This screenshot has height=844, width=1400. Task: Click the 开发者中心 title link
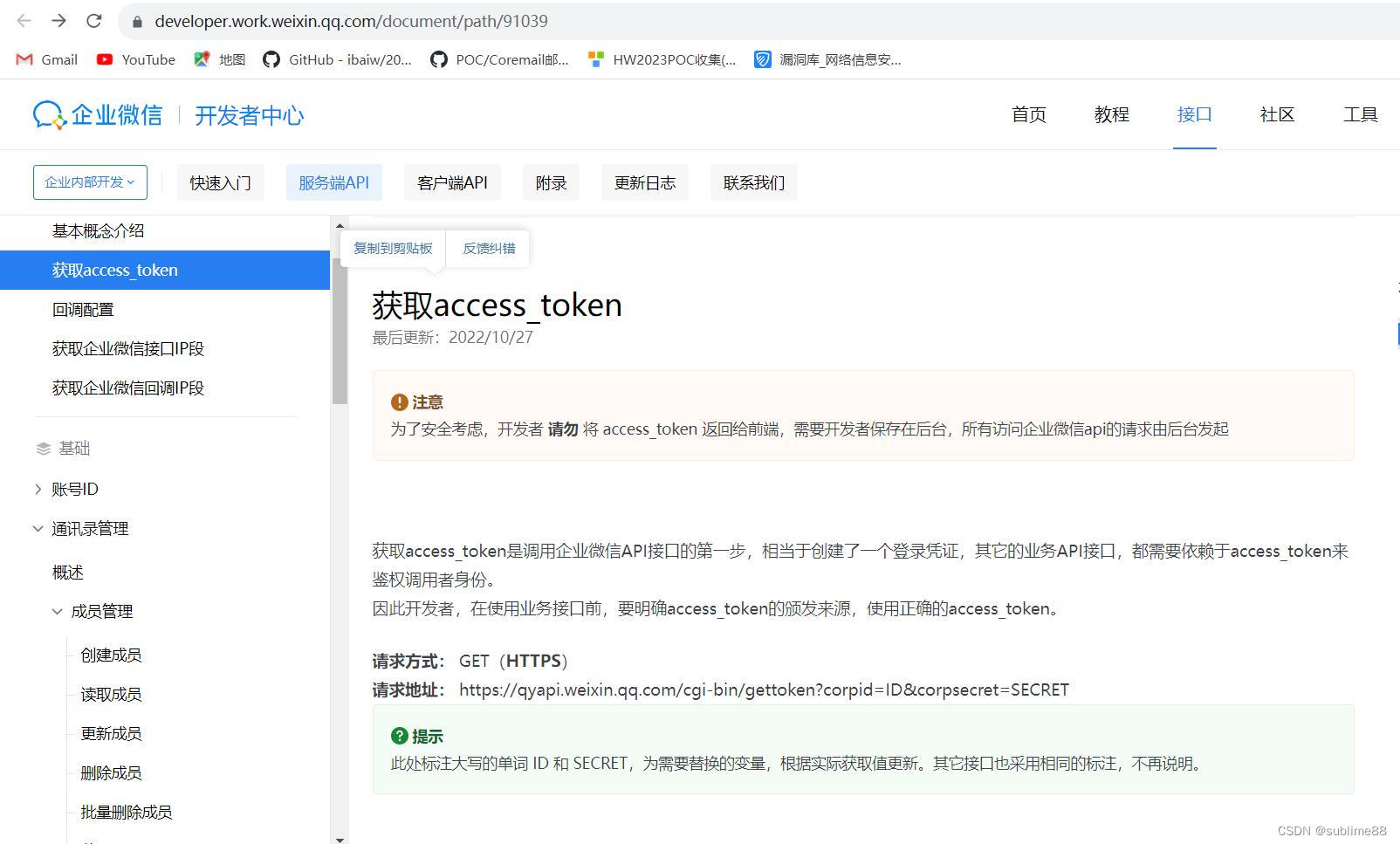click(249, 115)
